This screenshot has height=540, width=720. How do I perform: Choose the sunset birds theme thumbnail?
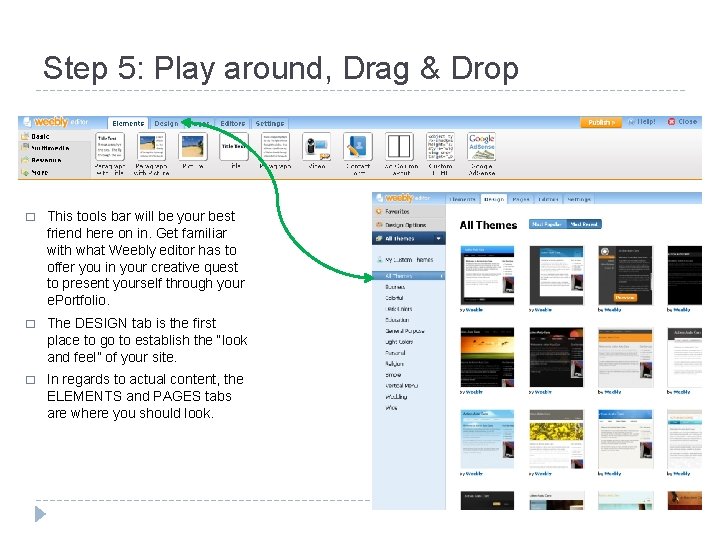tap(487, 357)
